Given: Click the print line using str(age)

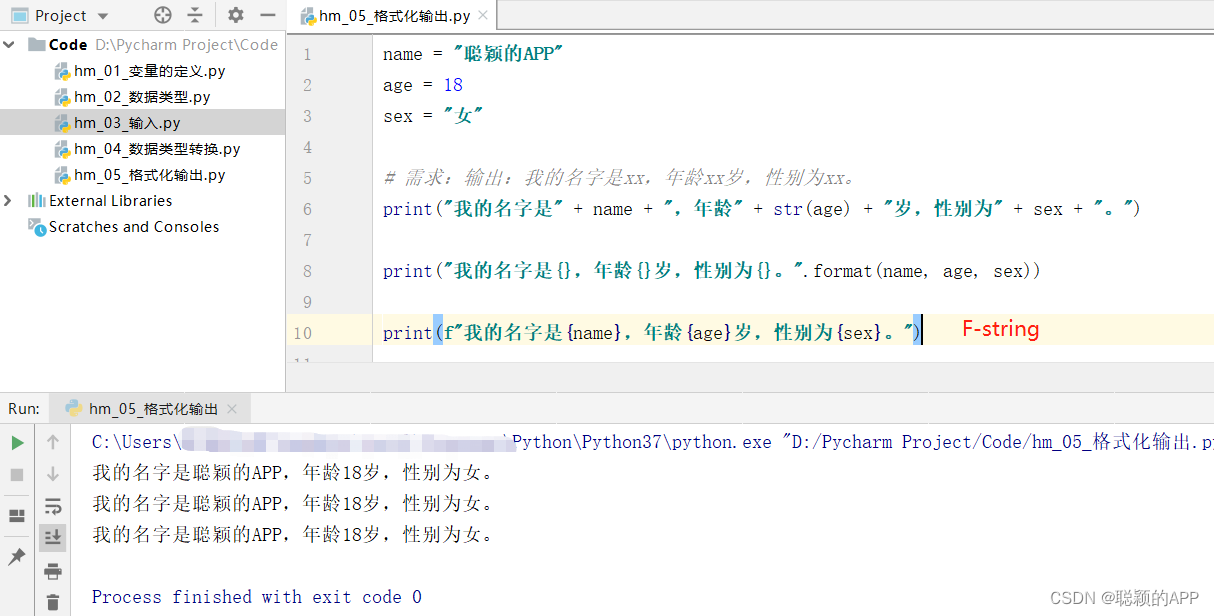Looking at the screenshot, I should 762,209.
